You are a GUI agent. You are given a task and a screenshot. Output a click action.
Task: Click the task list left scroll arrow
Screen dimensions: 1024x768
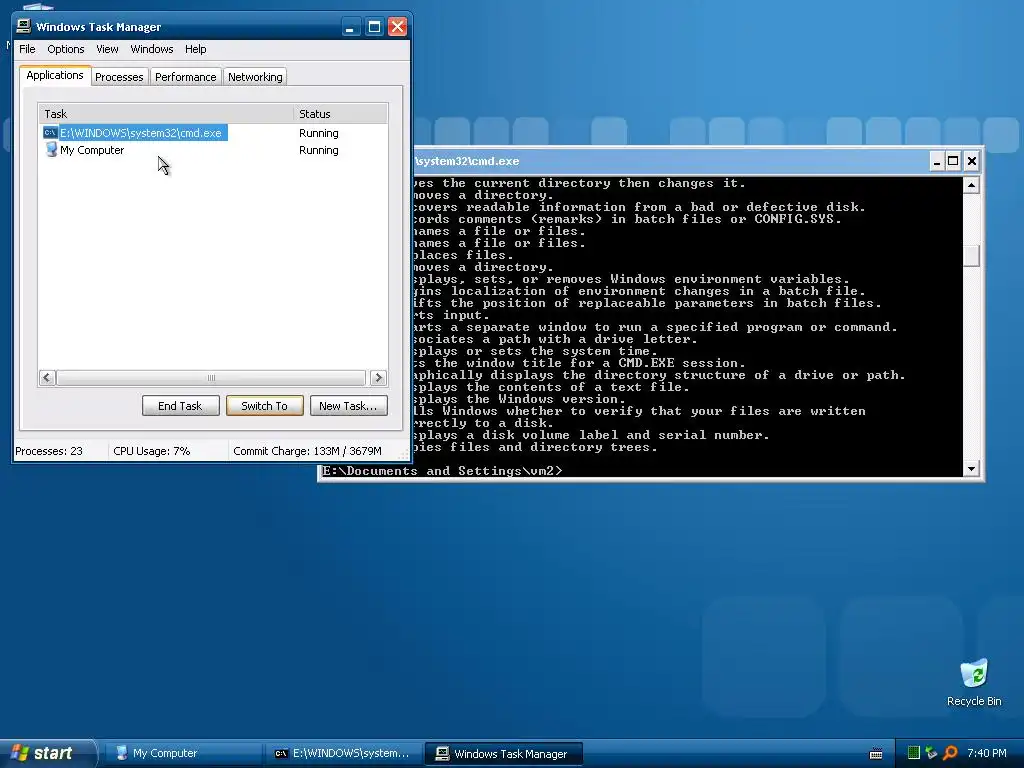47,378
